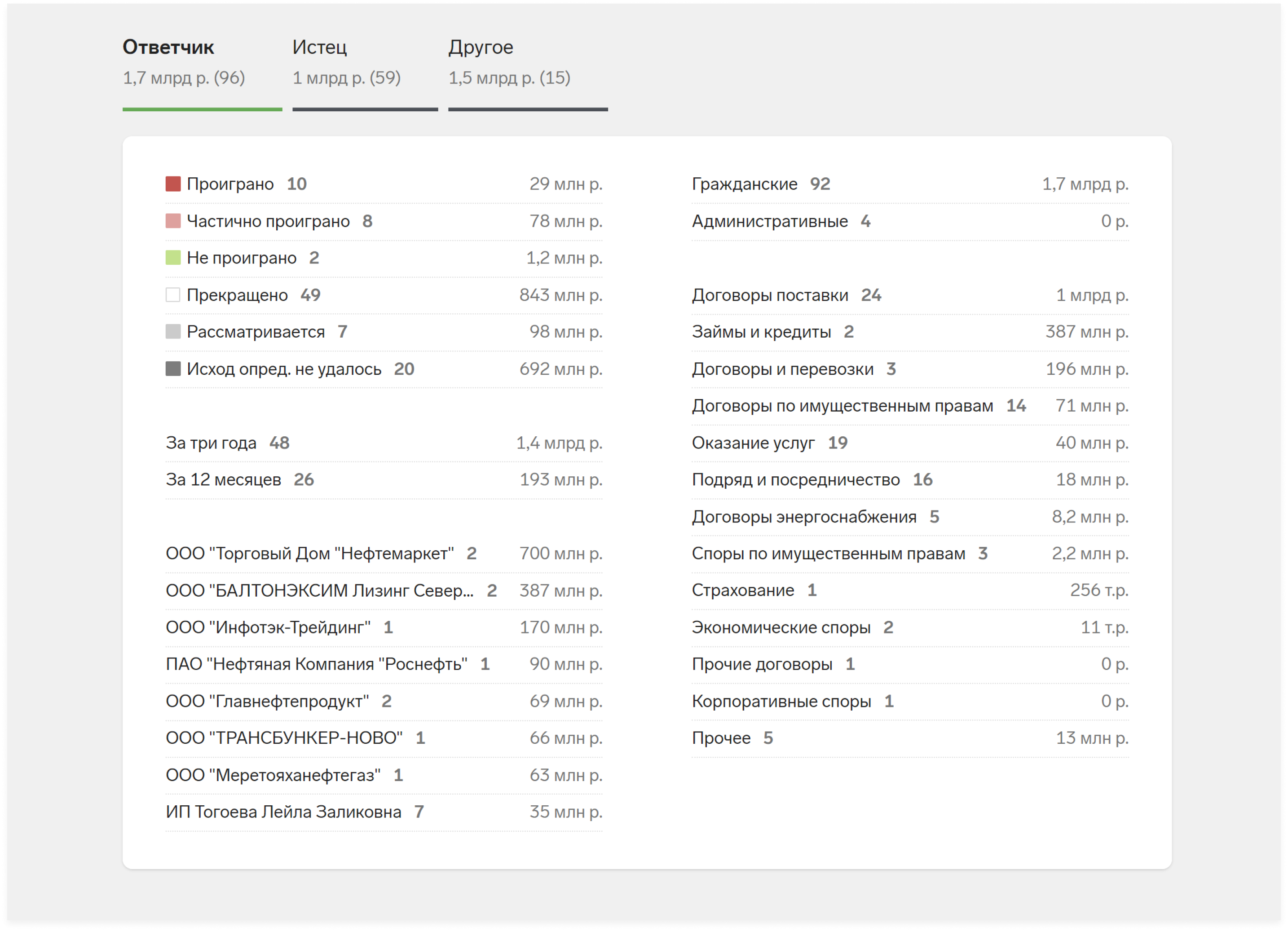Open Страхование category
This screenshot has height=931, width=1288.
coord(743,590)
